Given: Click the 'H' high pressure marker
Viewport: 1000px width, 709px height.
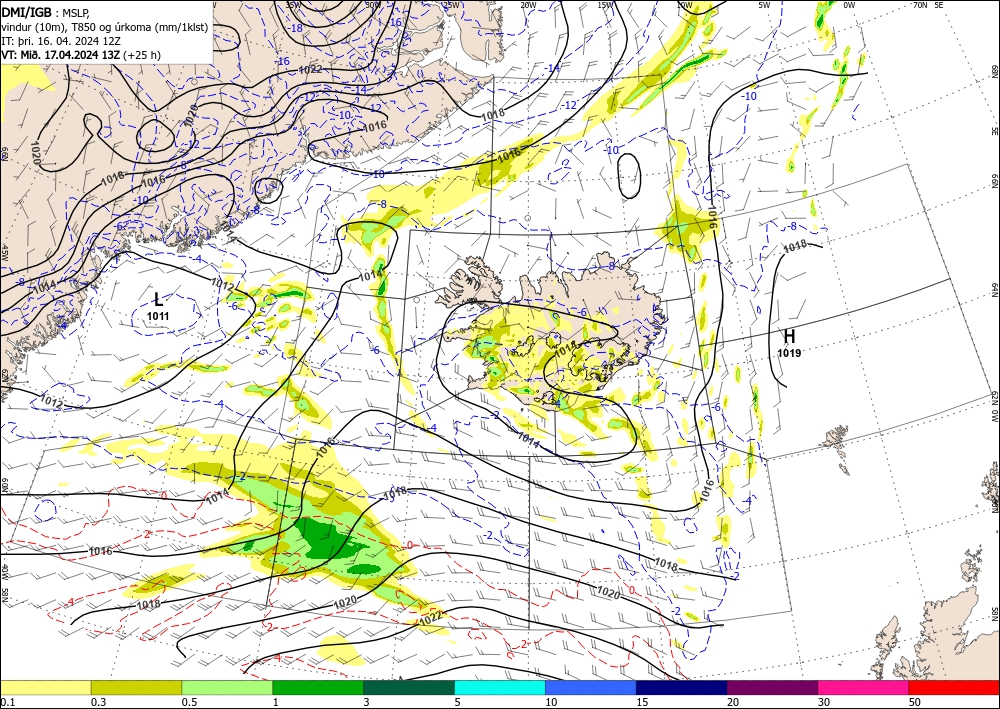Looking at the screenshot, I should click(x=790, y=336).
